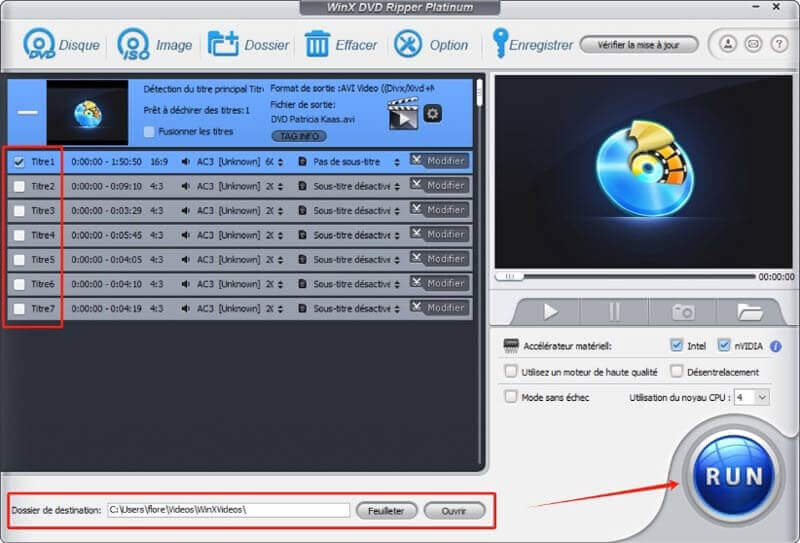The height and width of the screenshot is (543, 800).
Task: Click the hardware accelerator chip icon
Action: (511, 345)
